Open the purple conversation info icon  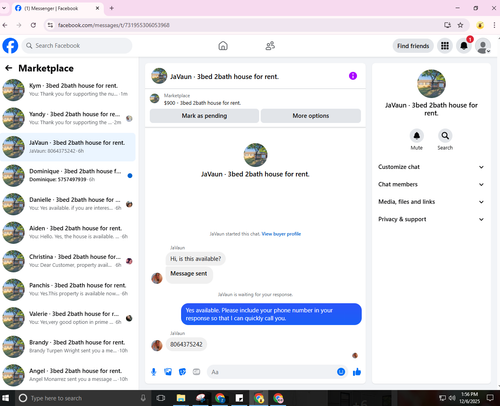353,76
